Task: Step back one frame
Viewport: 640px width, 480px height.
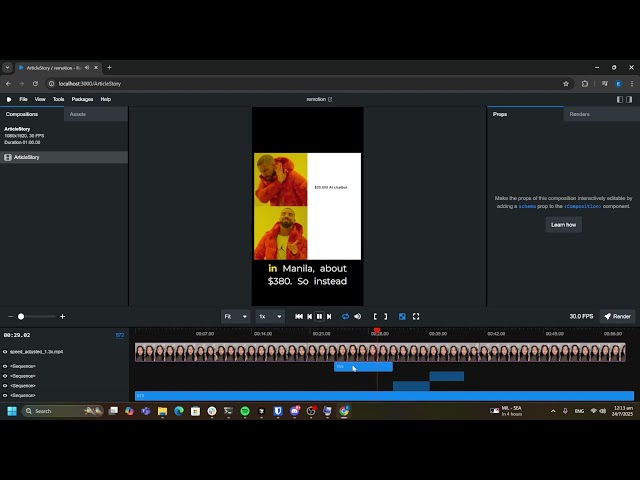Action: (x=309, y=316)
